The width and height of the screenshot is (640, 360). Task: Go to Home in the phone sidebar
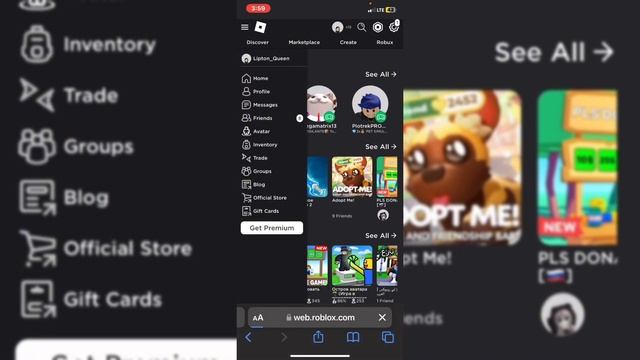255,78
